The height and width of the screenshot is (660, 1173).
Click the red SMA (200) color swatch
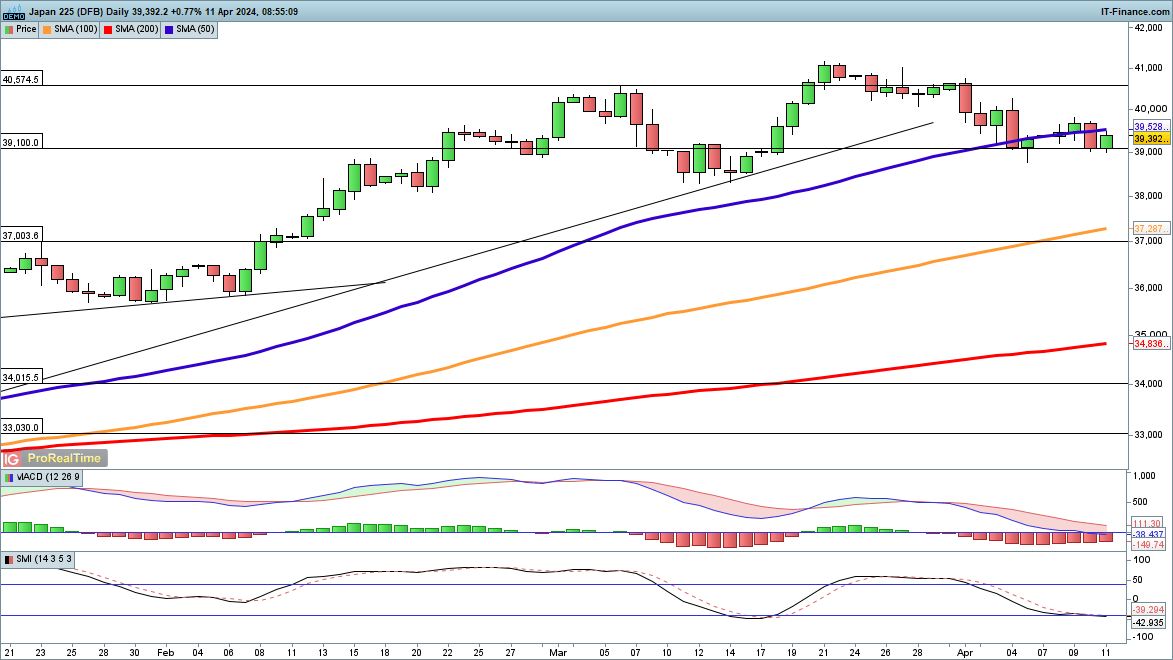[x=108, y=29]
